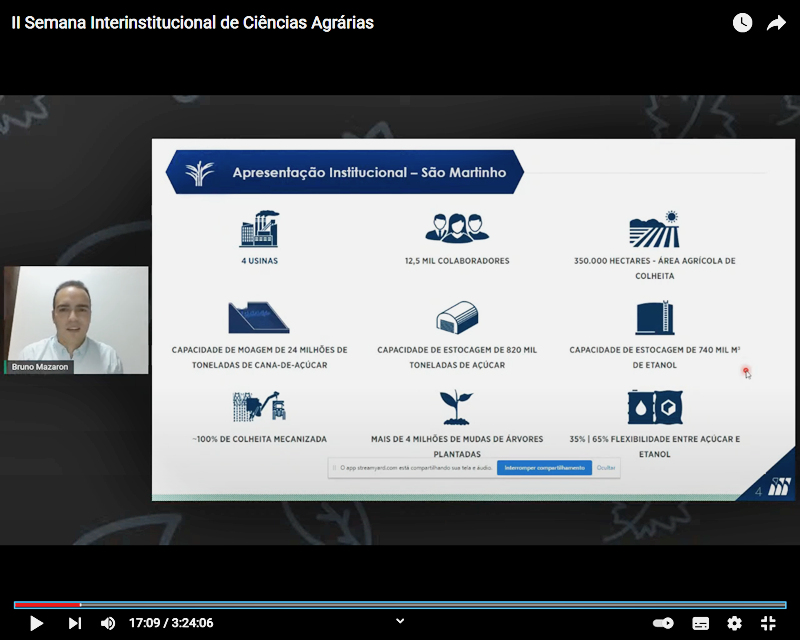Click the seedling sprout icon

click(x=457, y=407)
